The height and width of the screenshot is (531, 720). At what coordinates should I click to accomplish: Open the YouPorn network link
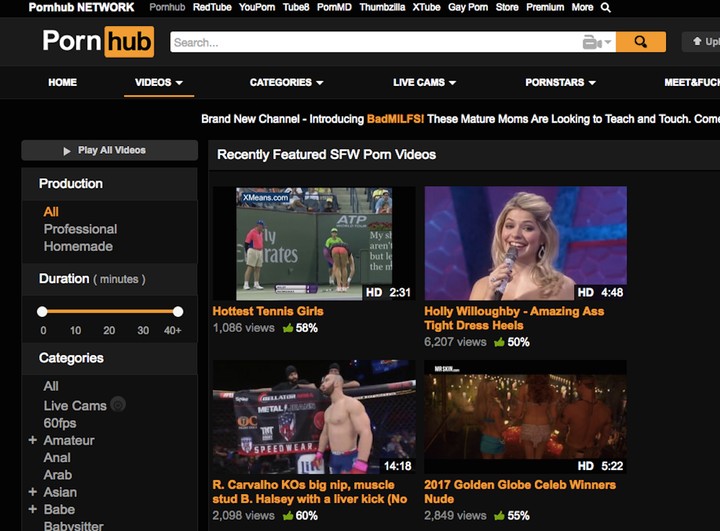[257, 7]
